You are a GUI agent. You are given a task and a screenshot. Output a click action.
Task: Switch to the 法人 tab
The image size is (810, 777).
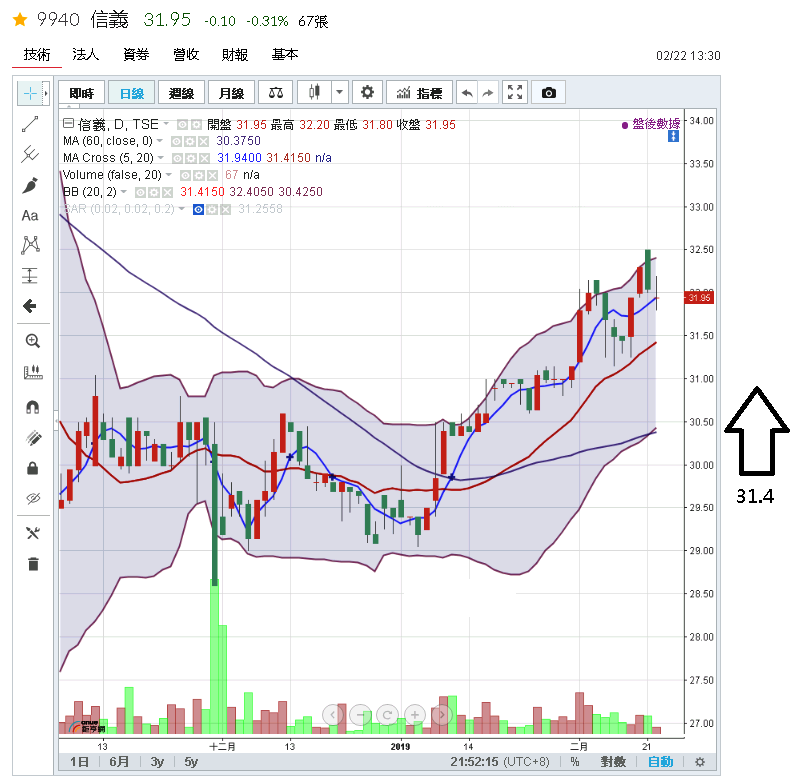coord(85,55)
